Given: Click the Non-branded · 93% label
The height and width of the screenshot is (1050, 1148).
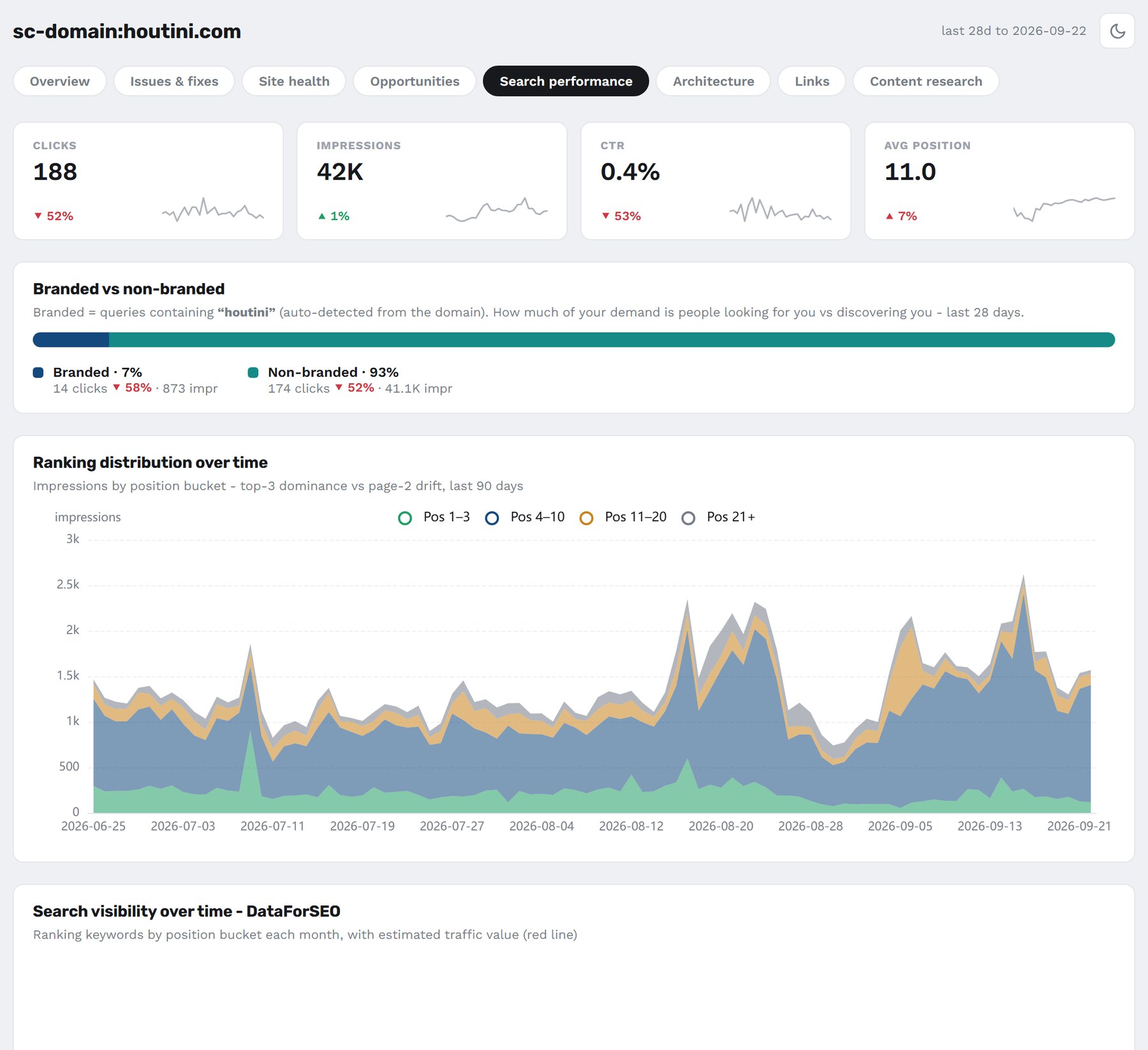Looking at the screenshot, I should click(333, 372).
